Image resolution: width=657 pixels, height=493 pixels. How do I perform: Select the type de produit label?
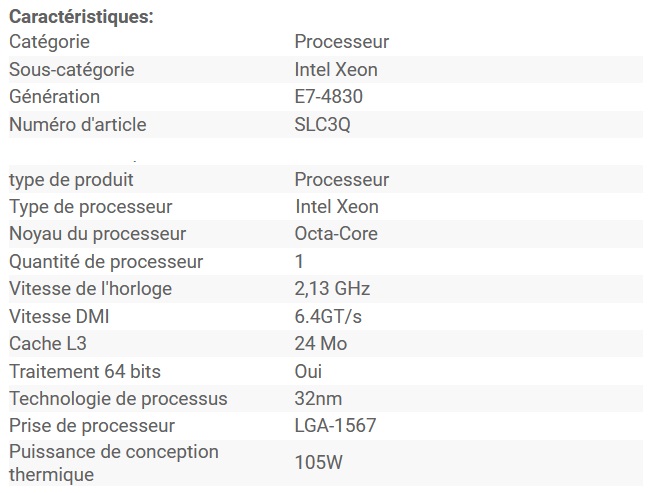(71, 180)
